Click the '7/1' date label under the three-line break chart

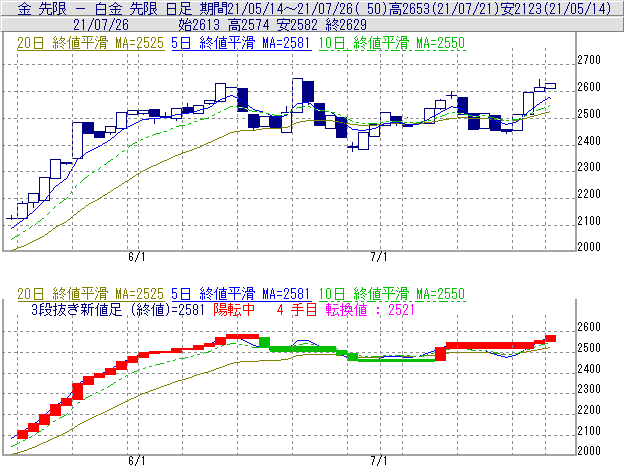pyautogui.click(x=378, y=461)
